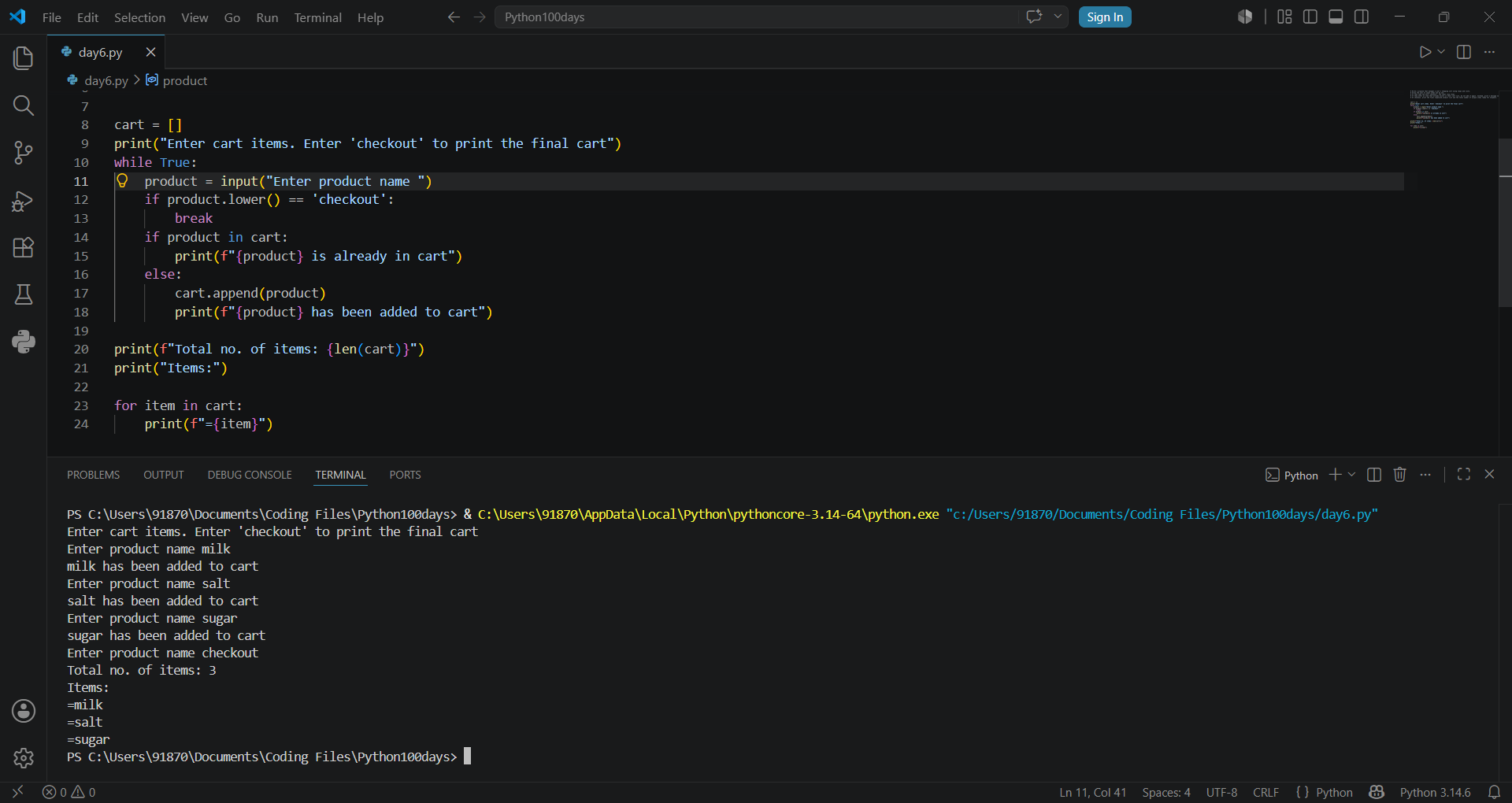
Task: Click Ln 11, Col 41 in status bar
Action: pos(1093,792)
